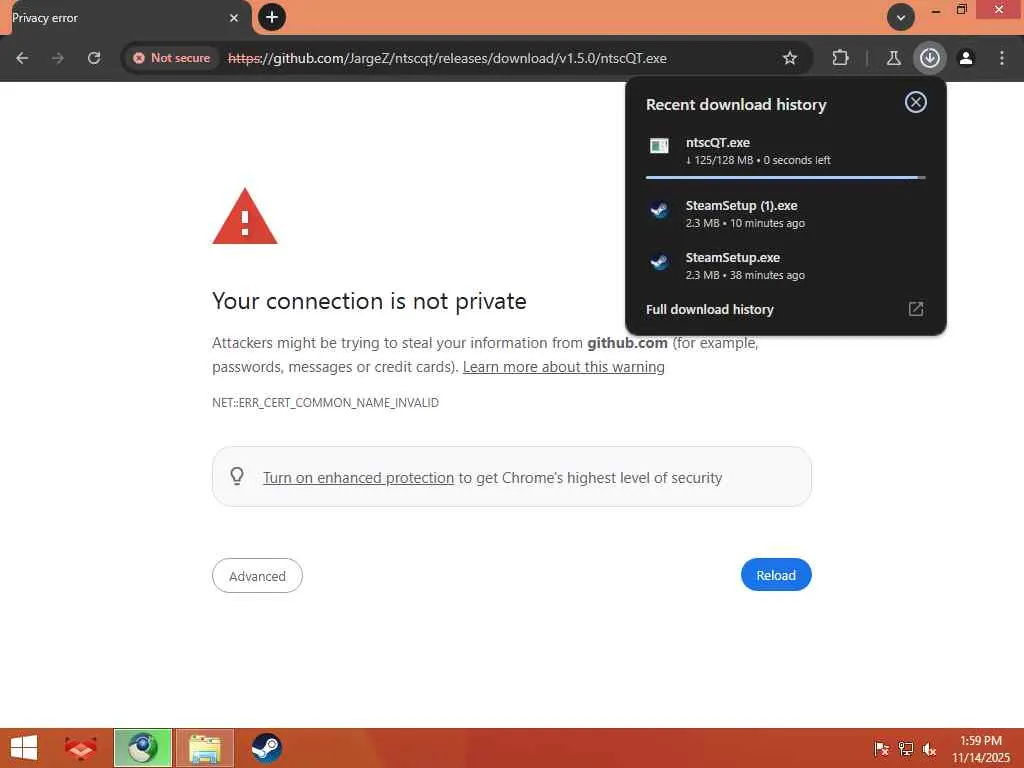The image size is (1024, 768).
Task: Click the lightbulb tip icon
Action: coord(237,476)
